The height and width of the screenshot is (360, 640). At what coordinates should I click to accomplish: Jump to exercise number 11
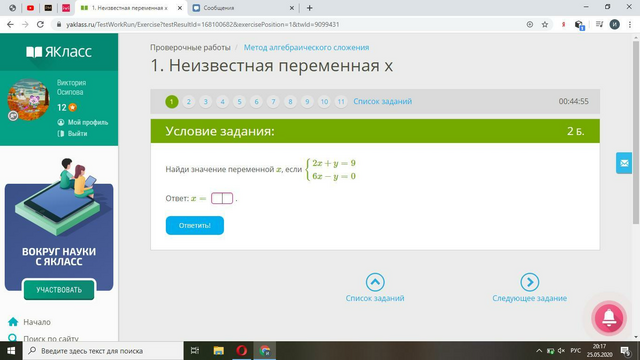341,102
